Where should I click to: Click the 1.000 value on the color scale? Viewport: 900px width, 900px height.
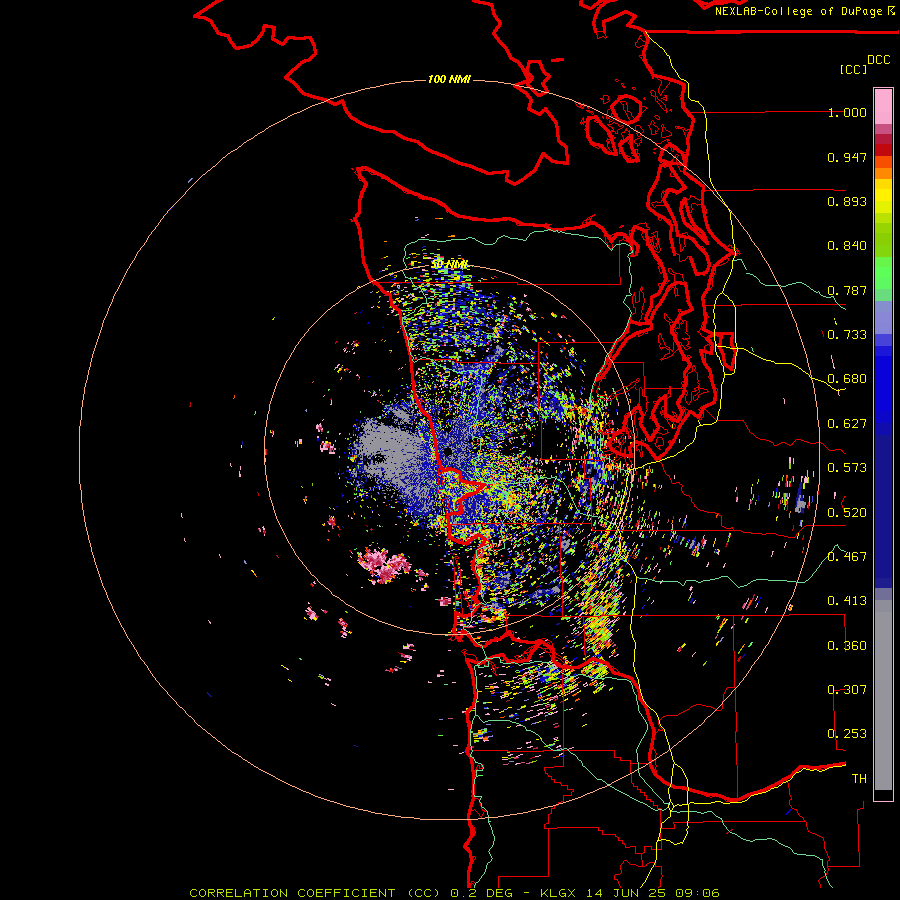pos(847,112)
